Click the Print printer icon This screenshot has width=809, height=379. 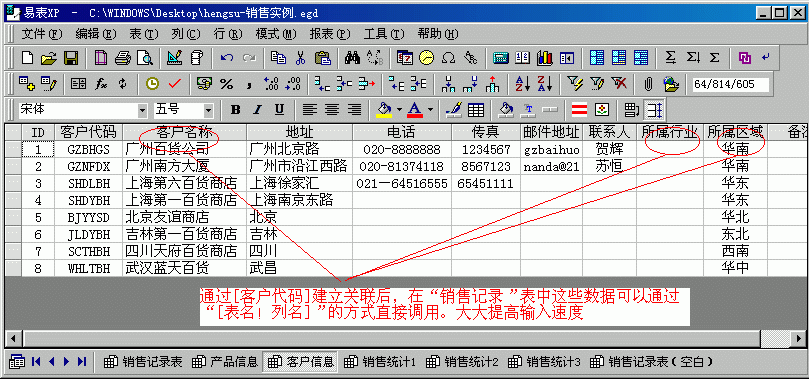coord(123,58)
